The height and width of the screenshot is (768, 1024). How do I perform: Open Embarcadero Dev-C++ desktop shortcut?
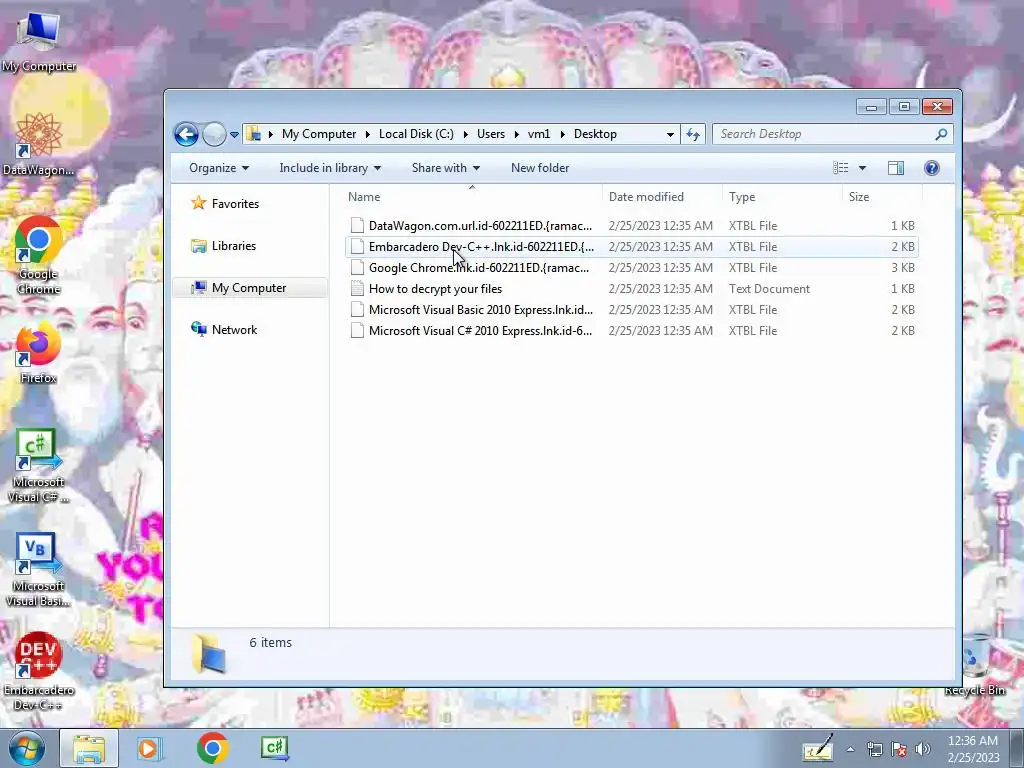[39, 672]
